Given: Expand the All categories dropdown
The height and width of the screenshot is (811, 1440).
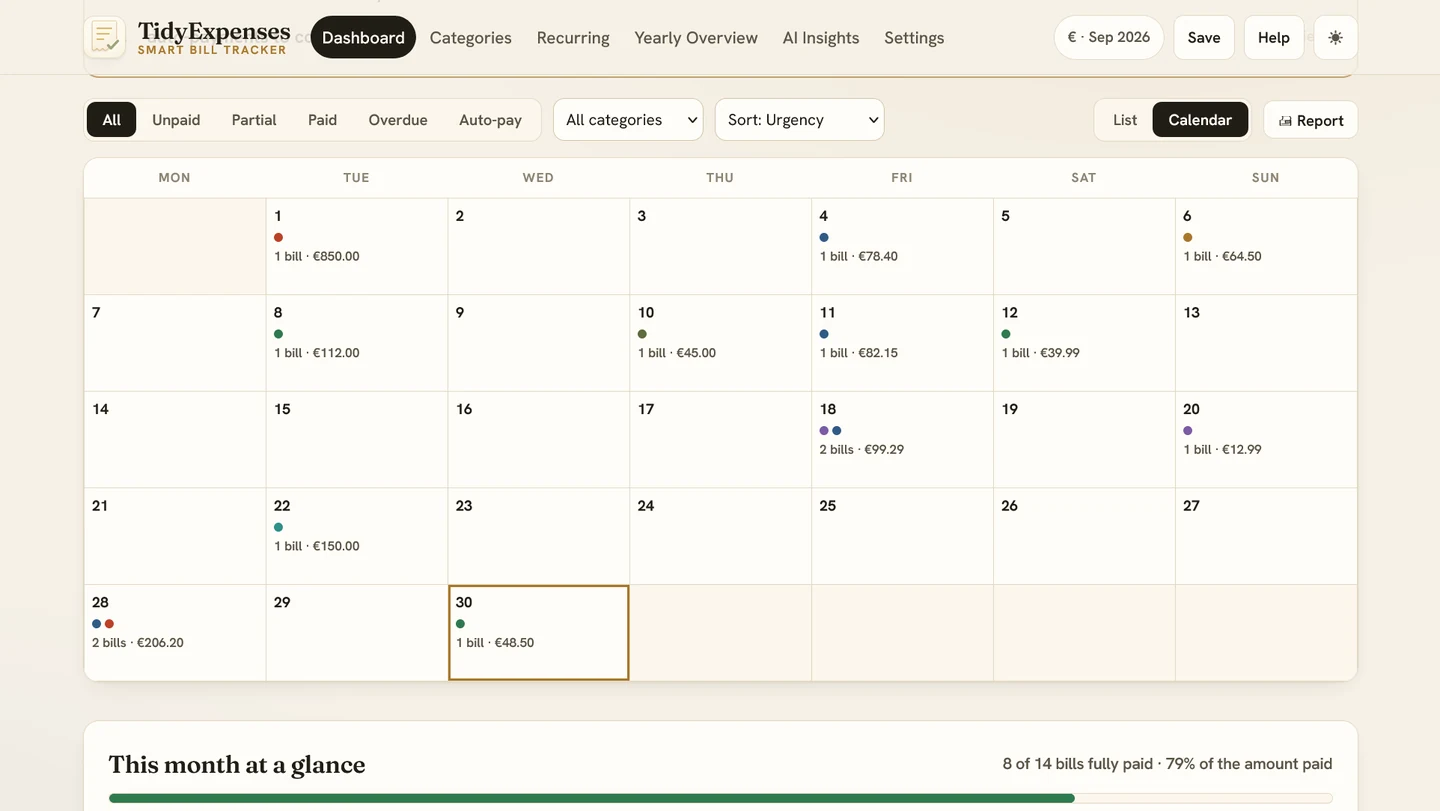Looking at the screenshot, I should coord(628,120).
